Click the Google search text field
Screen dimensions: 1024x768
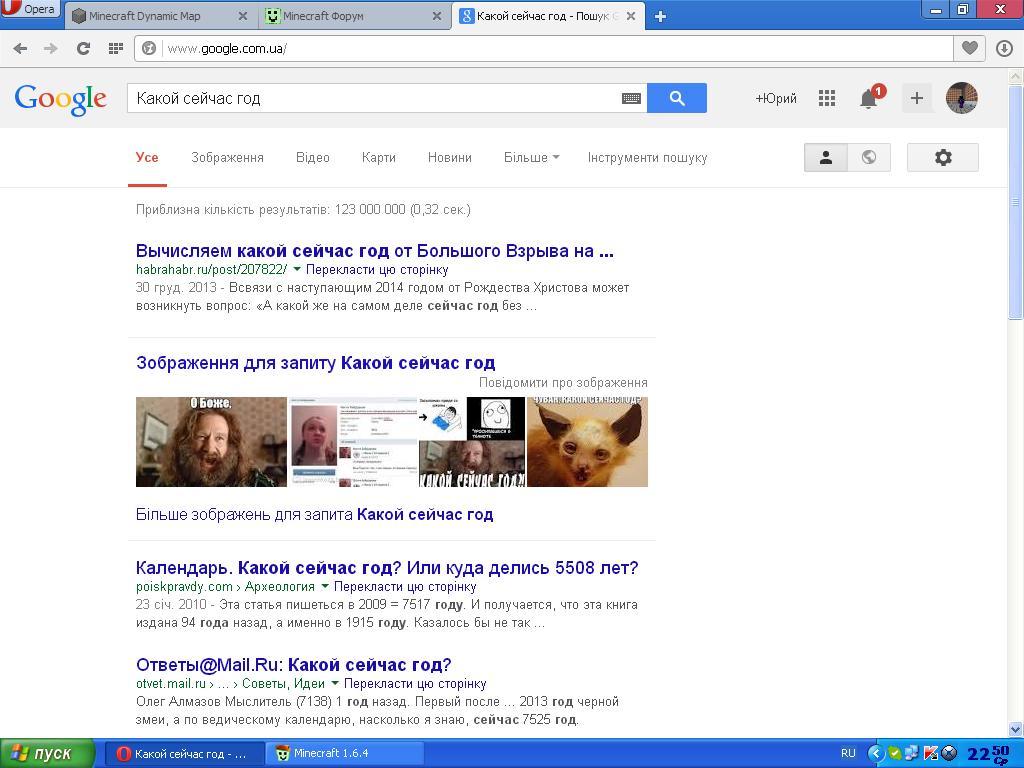[374, 98]
